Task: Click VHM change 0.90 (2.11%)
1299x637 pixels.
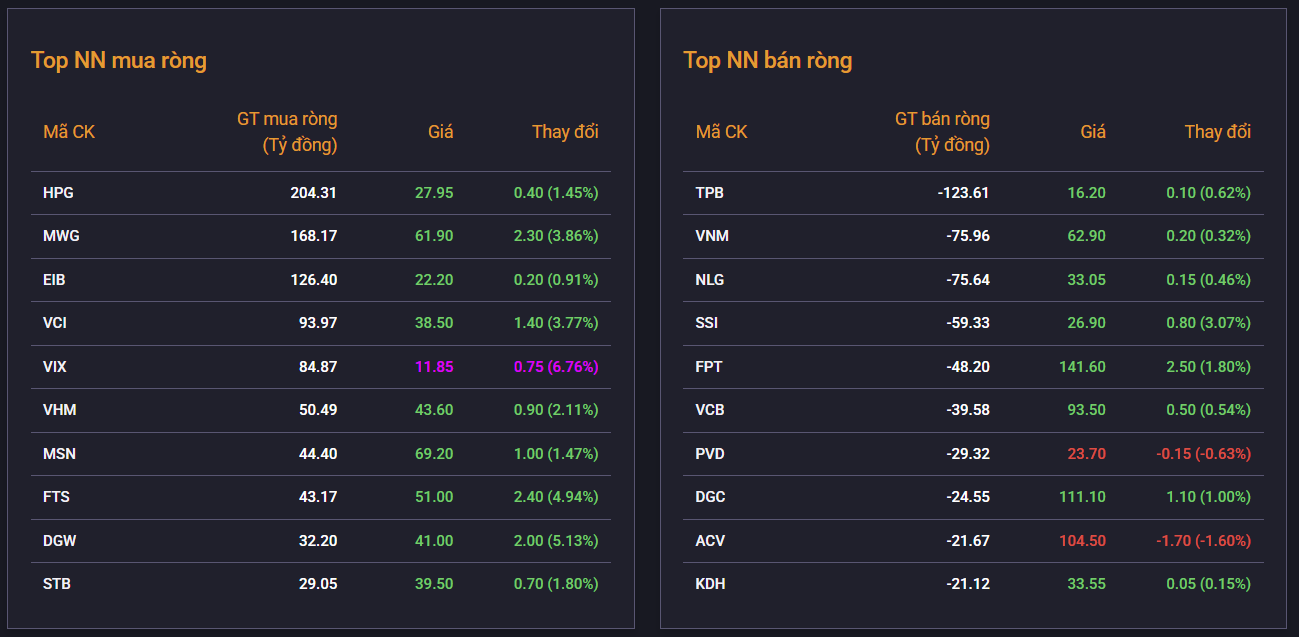Action: (556, 410)
